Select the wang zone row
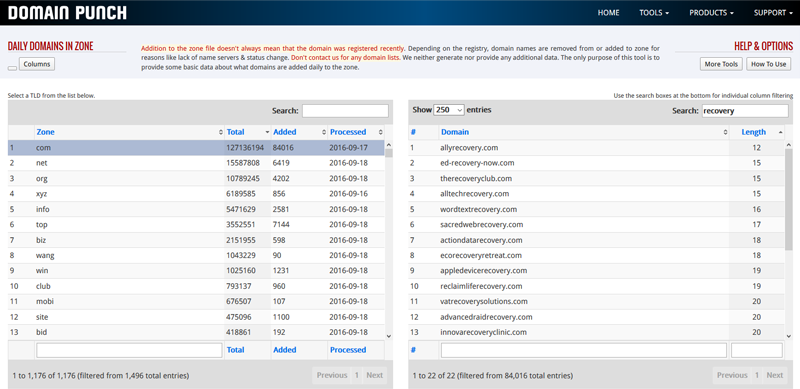 tap(196, 255)
